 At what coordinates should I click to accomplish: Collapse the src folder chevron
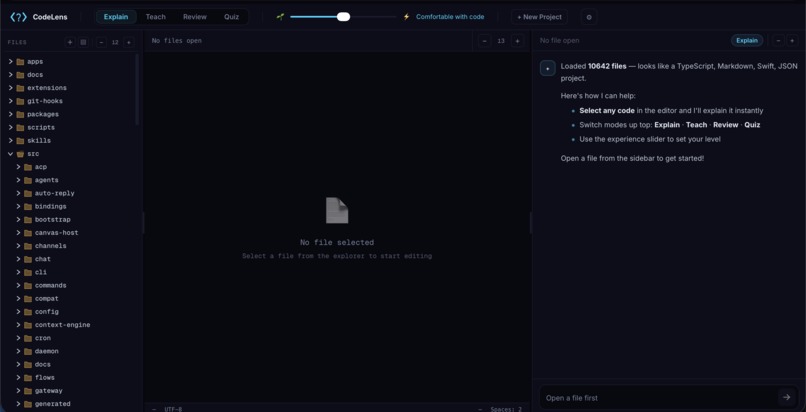[x=10, y=154]
